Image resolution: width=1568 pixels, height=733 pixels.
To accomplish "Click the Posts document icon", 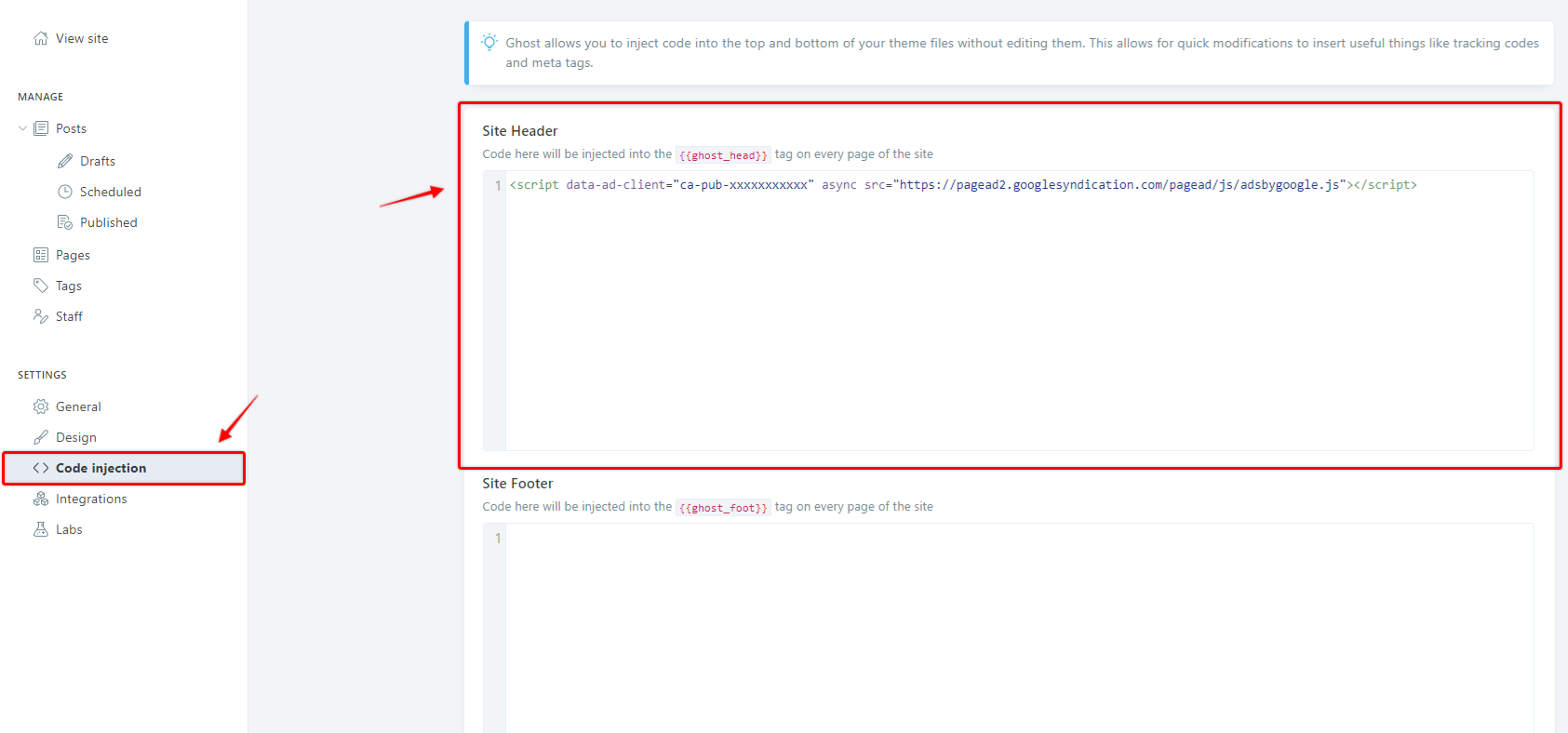I will tap(41, 128).
